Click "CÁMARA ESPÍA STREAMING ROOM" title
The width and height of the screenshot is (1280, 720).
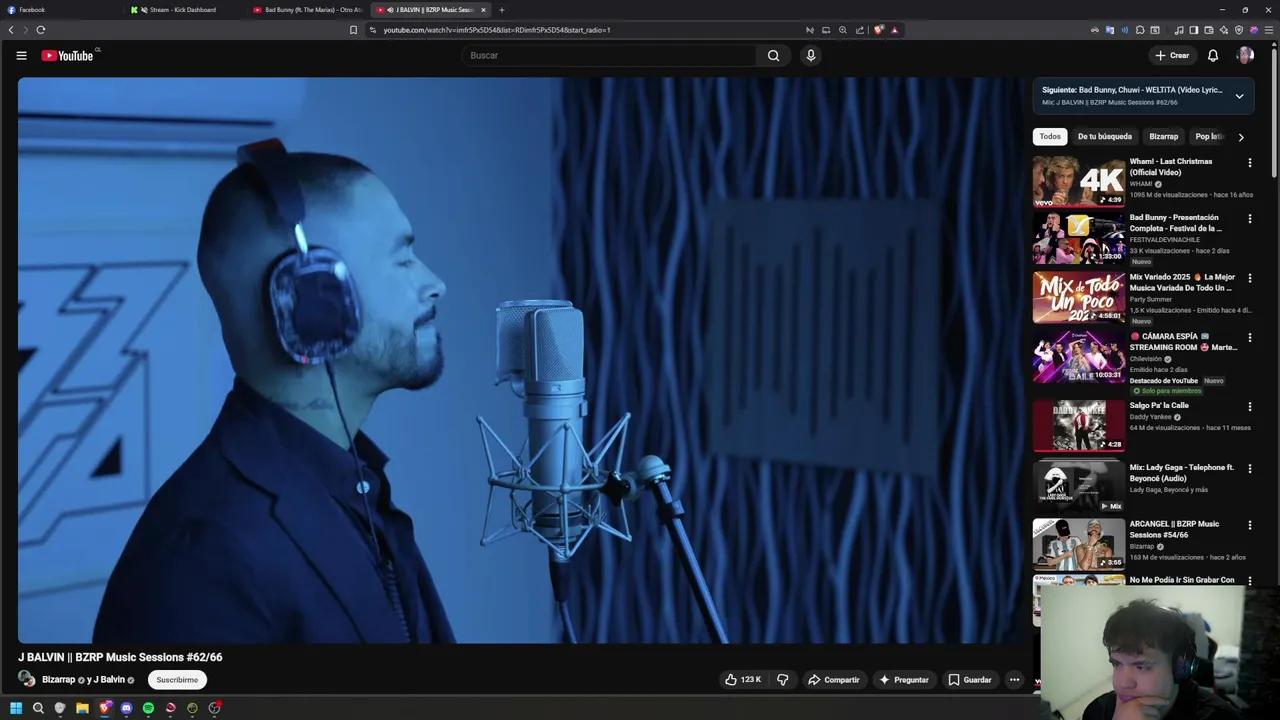[1183, 343]
